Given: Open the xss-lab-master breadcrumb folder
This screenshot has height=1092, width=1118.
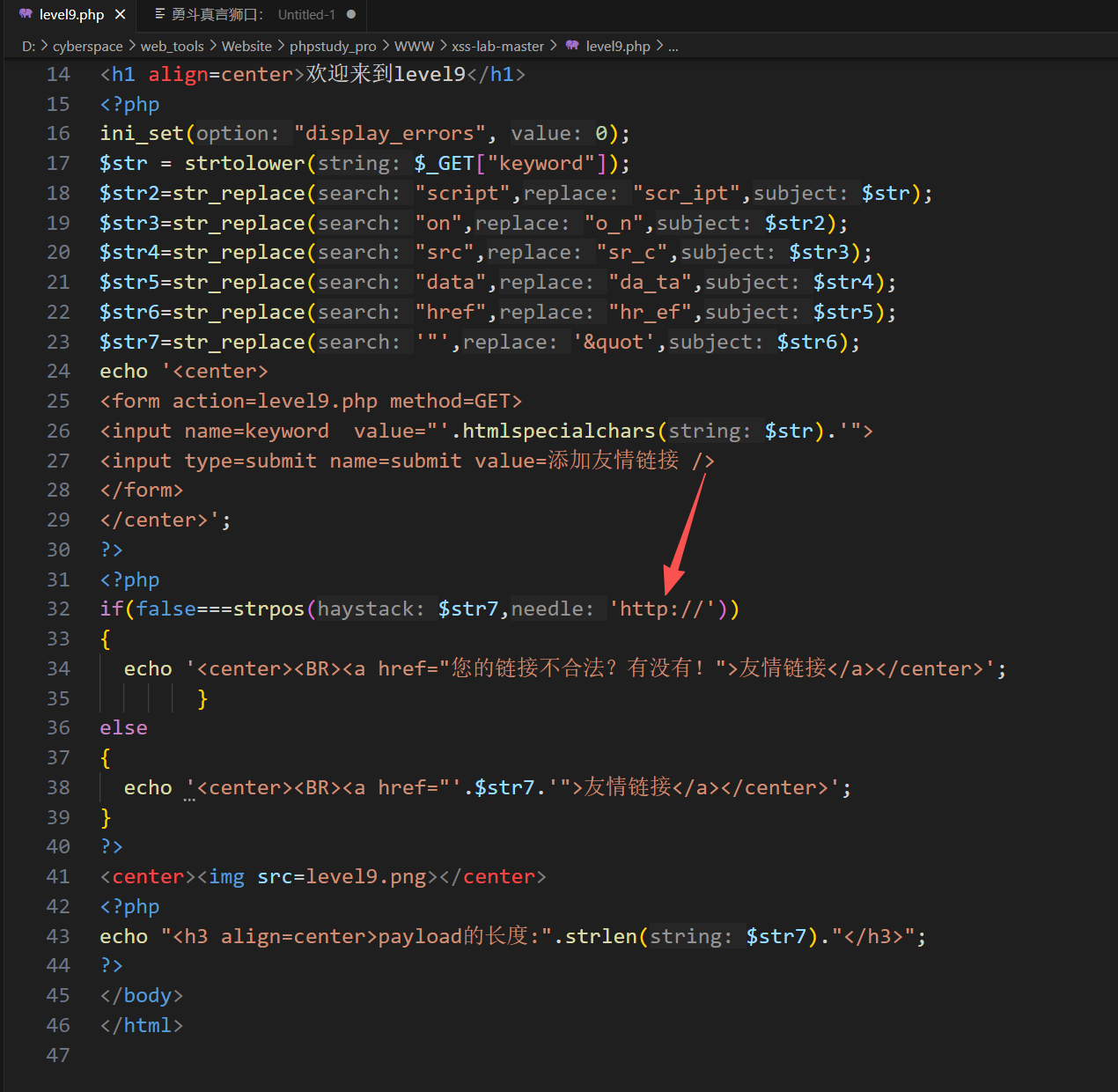Looking at the screenshot, I should pyautogui.click(x=498, y=46).
